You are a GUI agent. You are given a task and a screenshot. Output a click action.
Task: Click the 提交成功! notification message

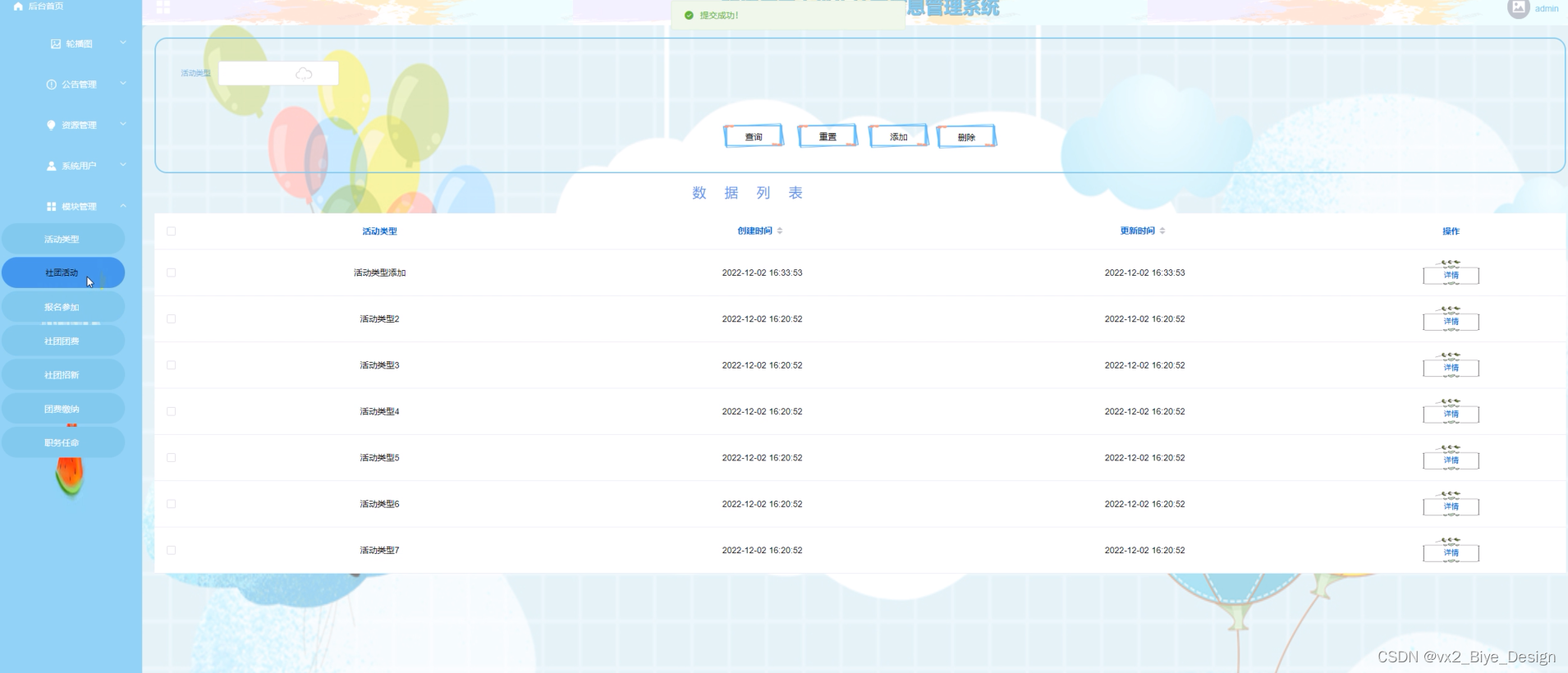[x=719, y=16]
